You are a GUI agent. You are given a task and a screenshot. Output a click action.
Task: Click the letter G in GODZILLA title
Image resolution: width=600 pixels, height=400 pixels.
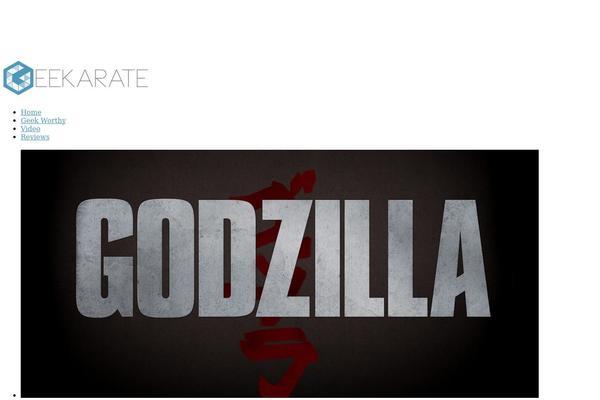[104, 258]
